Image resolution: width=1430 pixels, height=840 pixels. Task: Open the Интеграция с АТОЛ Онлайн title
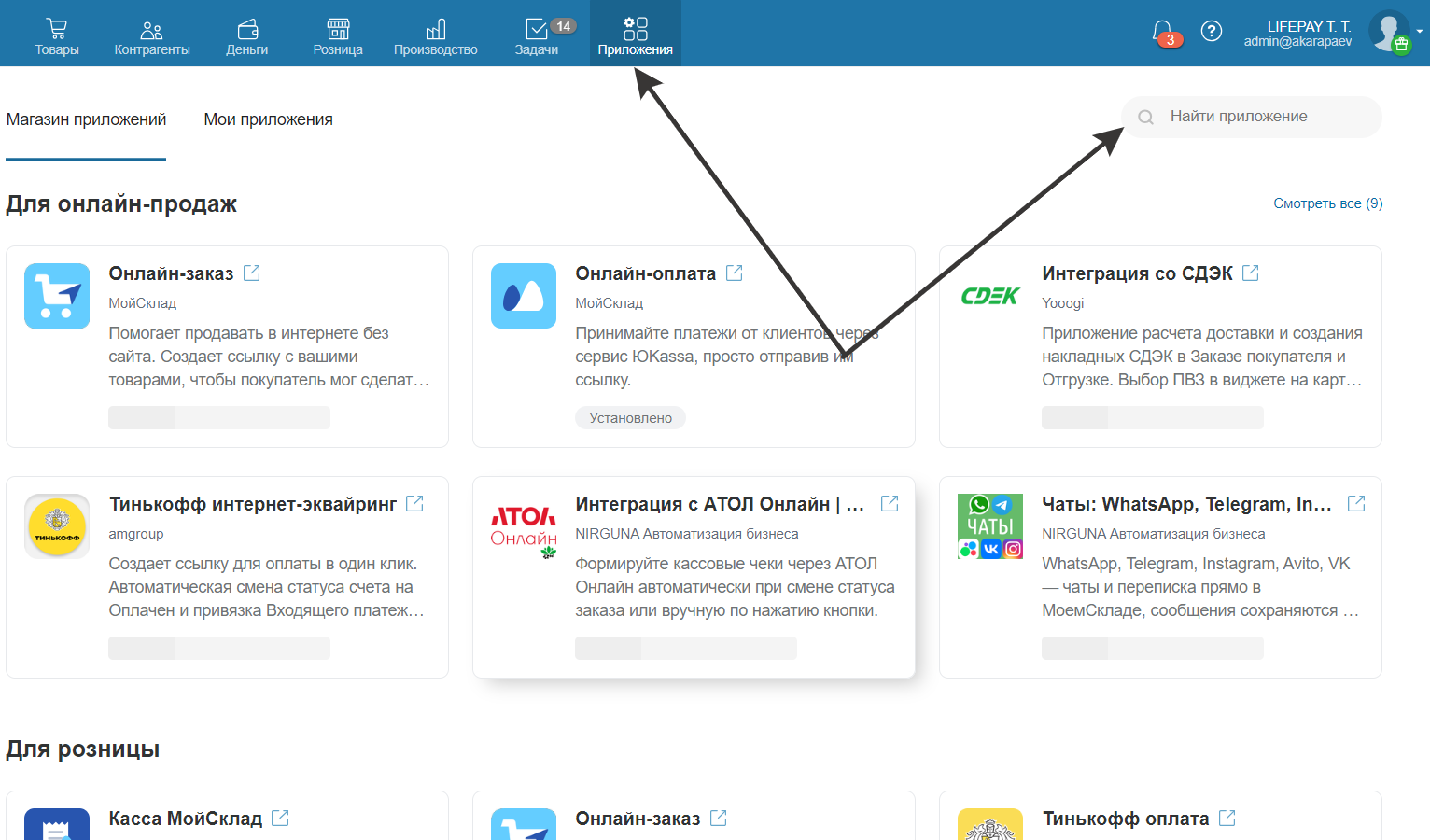pos(720,504)
